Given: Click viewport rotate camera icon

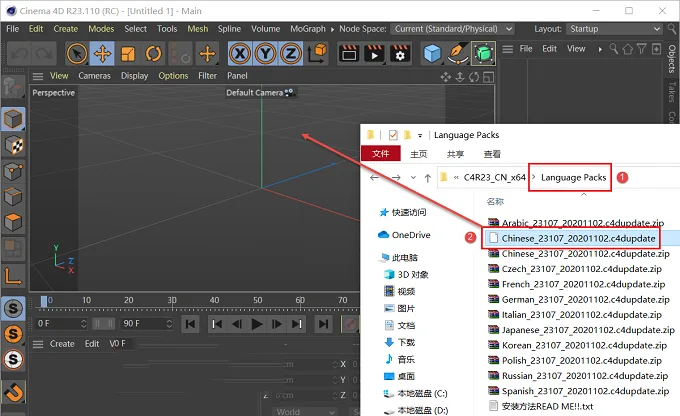Looking at the screenshot, I should tap(474, 77).
